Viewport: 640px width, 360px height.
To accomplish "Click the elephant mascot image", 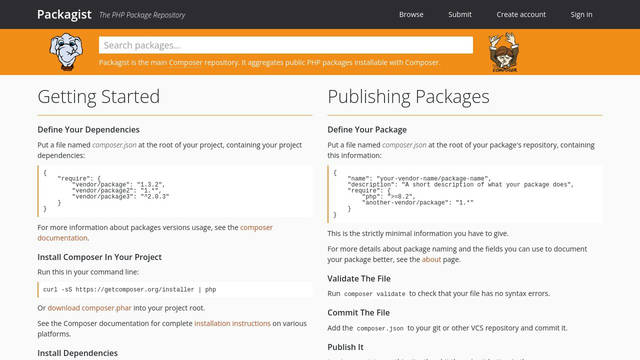I will 66,52.
